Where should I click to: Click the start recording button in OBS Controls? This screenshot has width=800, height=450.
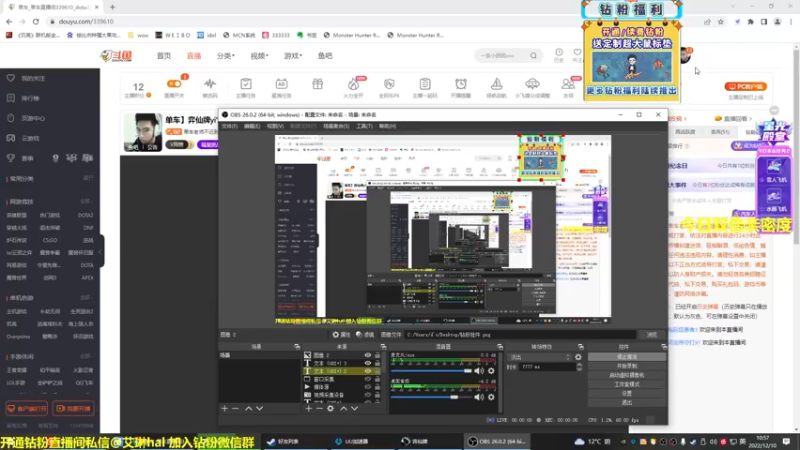click(627, 366)
